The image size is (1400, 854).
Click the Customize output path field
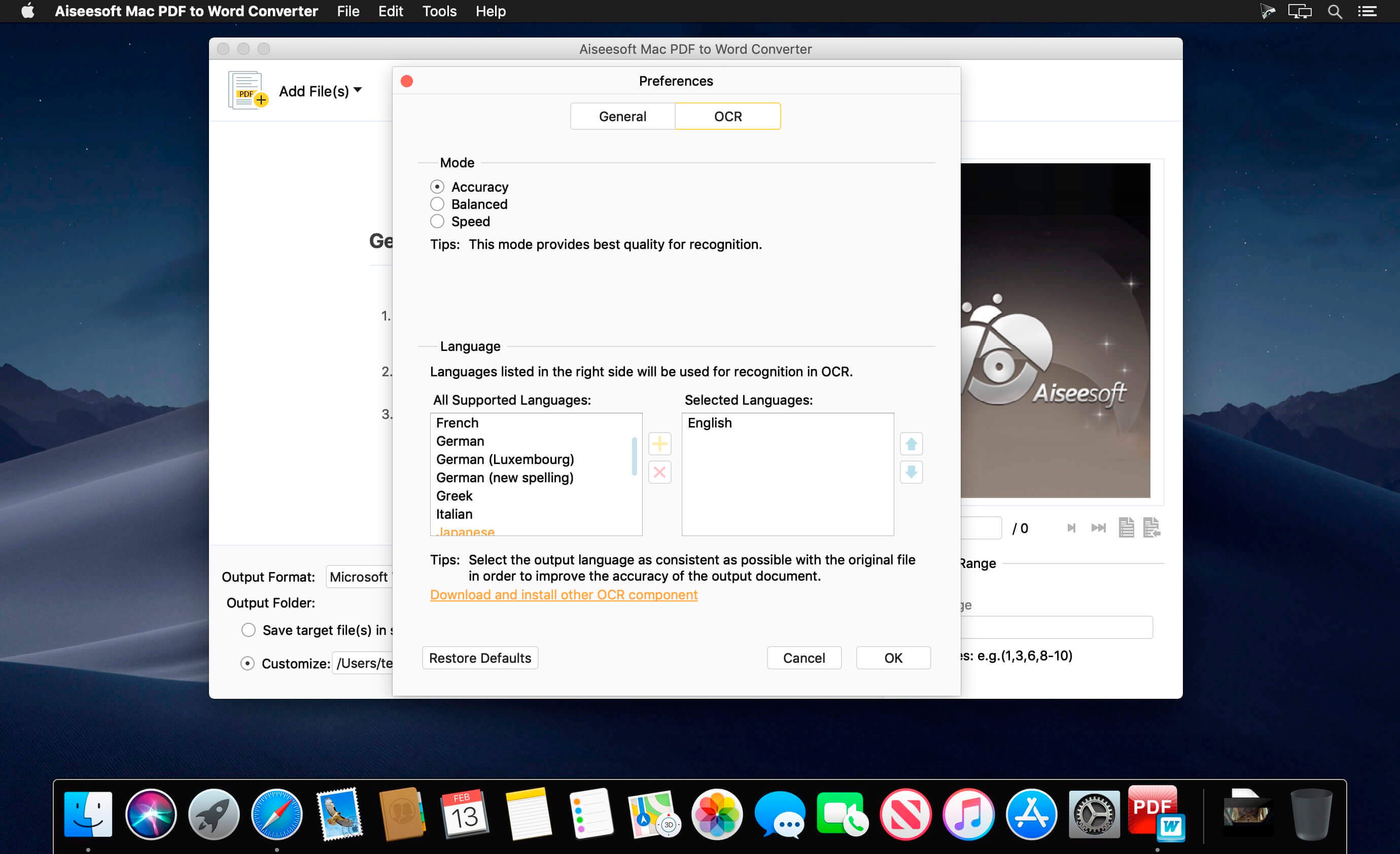pos(363,663)
